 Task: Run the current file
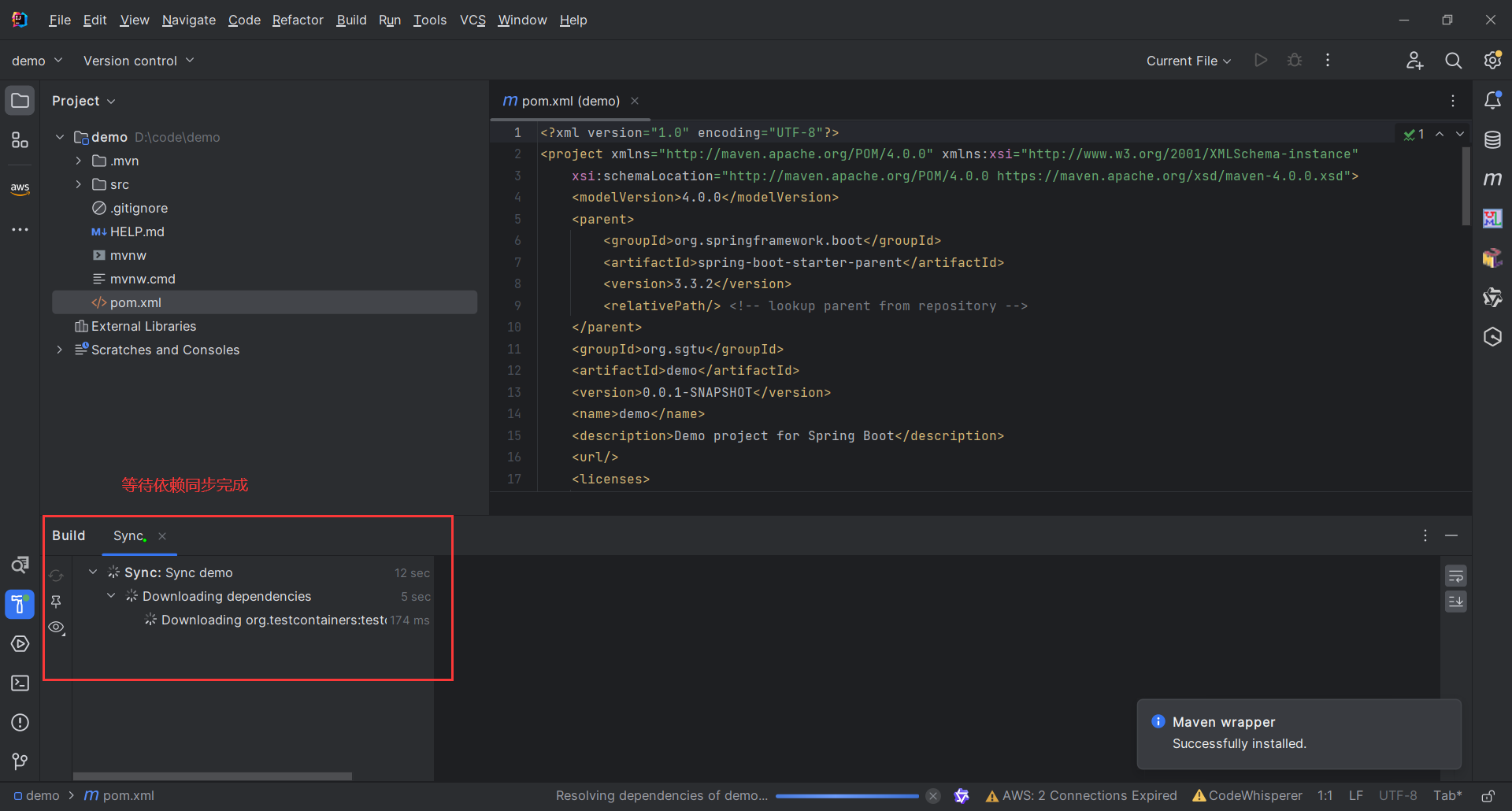[x=1261, y=61]
